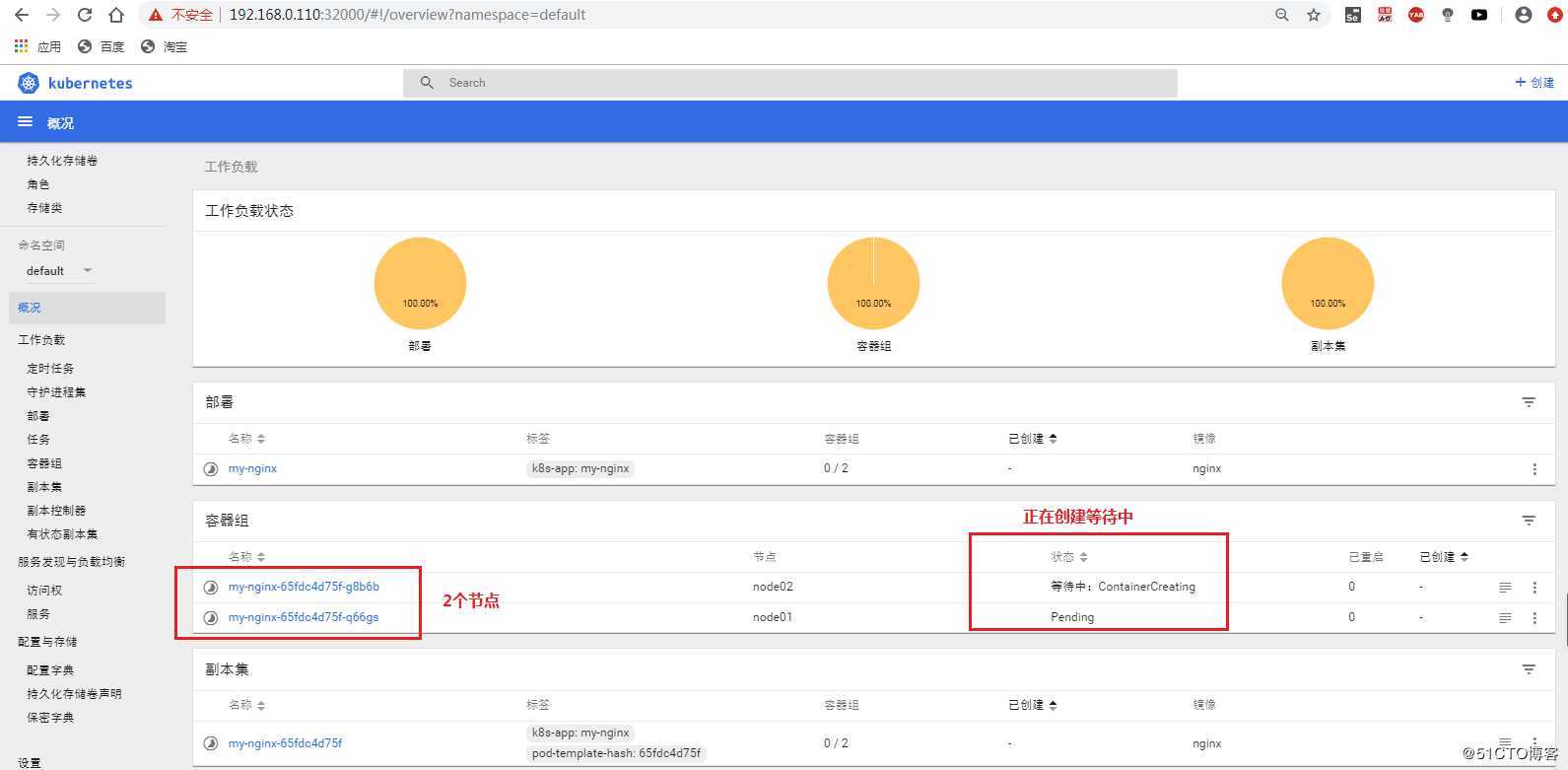This screenshot has width=1568, height=770.
Task: Click node02 cell in pods table
Action: click(773, 587)
